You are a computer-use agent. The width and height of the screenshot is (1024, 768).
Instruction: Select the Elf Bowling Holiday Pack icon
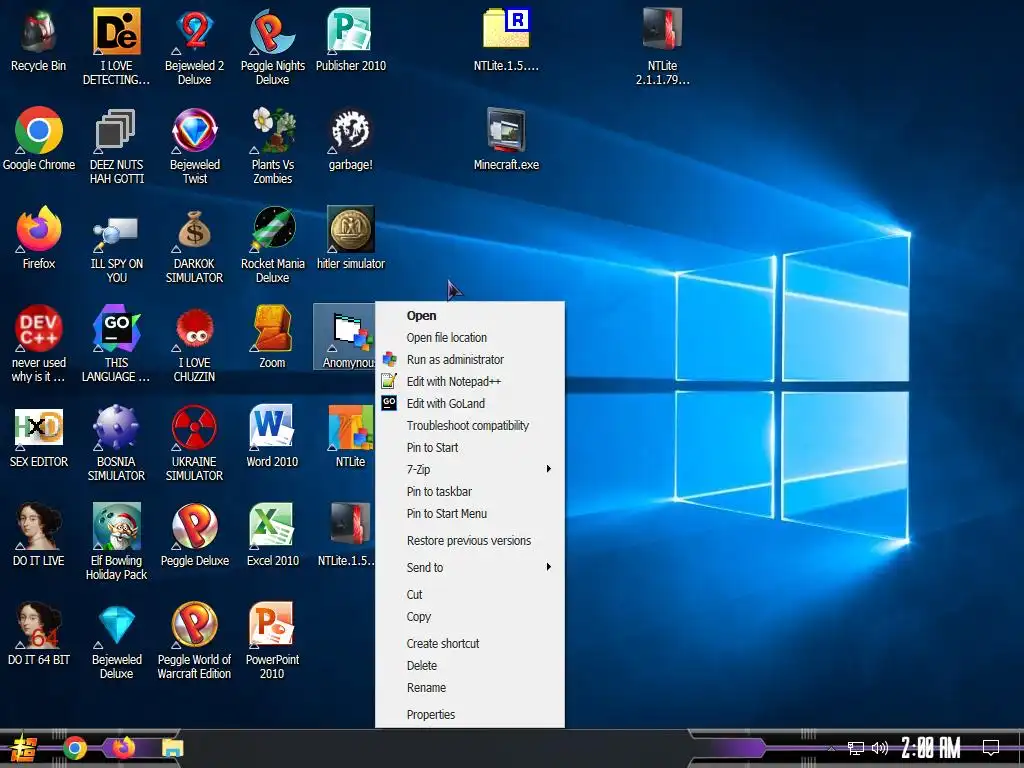[x=116, y=542]
